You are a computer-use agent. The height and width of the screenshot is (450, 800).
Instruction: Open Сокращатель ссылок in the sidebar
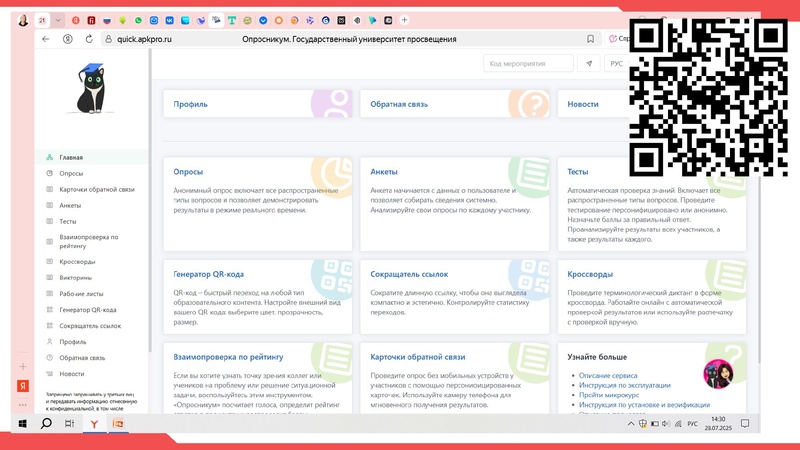(90, 326)
